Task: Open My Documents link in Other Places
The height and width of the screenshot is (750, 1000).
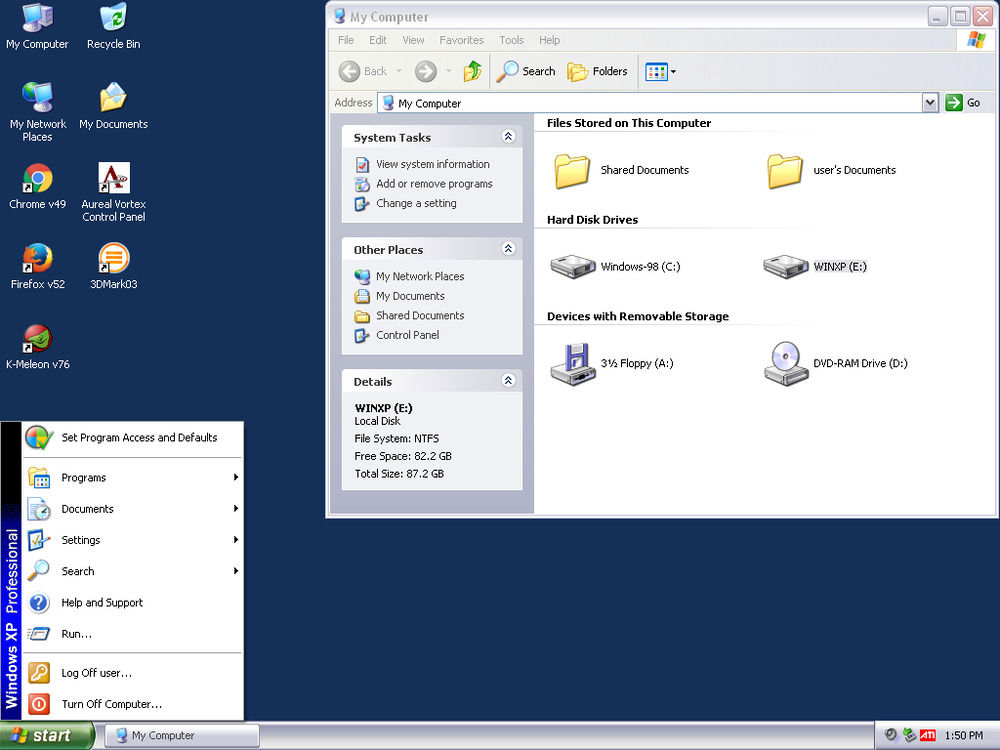Action: (x=410, y=296)
